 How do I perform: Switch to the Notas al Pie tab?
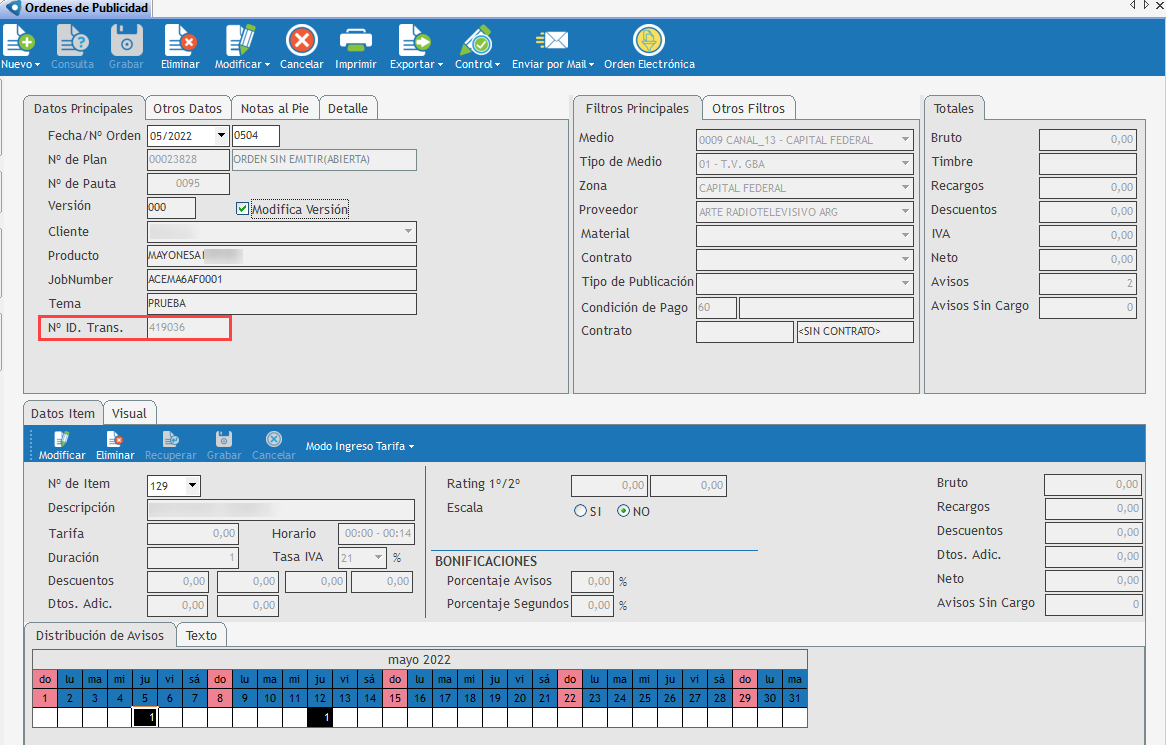pos(274,109)
